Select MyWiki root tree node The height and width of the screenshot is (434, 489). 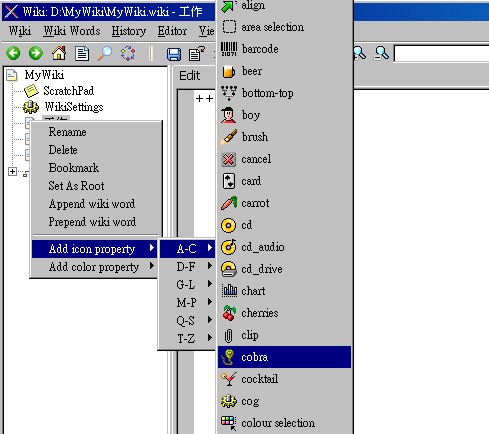(44, 75)
